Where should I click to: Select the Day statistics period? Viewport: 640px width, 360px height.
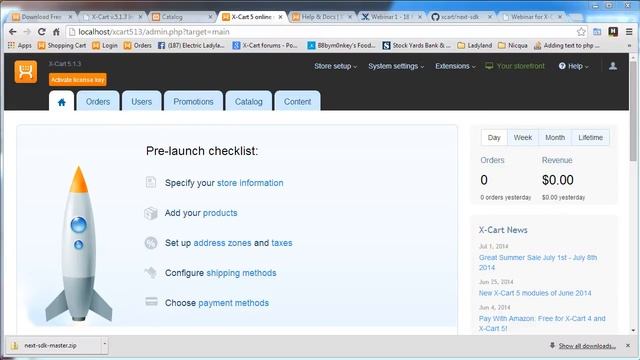(494, 138)
